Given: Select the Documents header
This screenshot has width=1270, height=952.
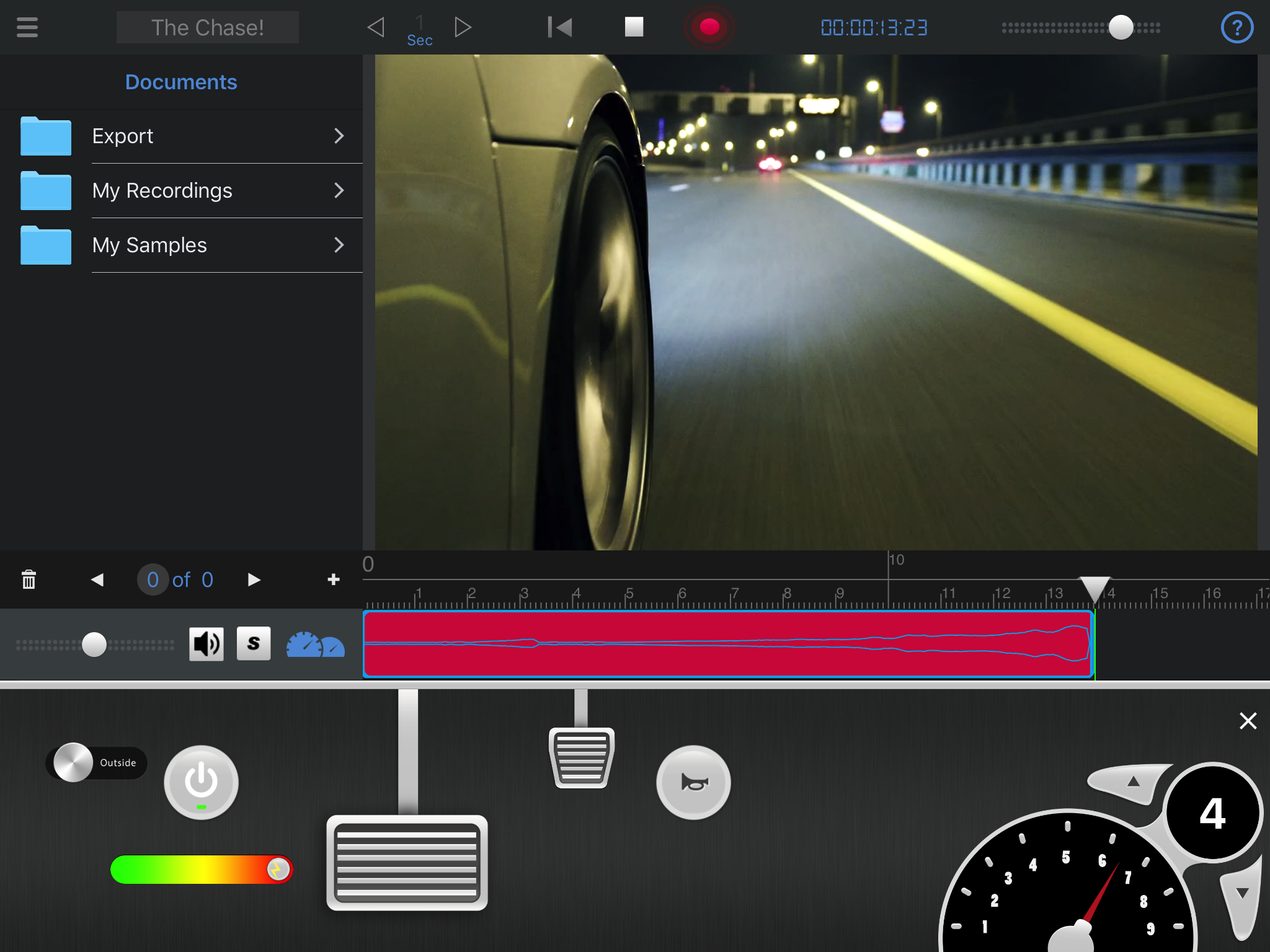Looking at the screenshot, I should coord(181,82).
